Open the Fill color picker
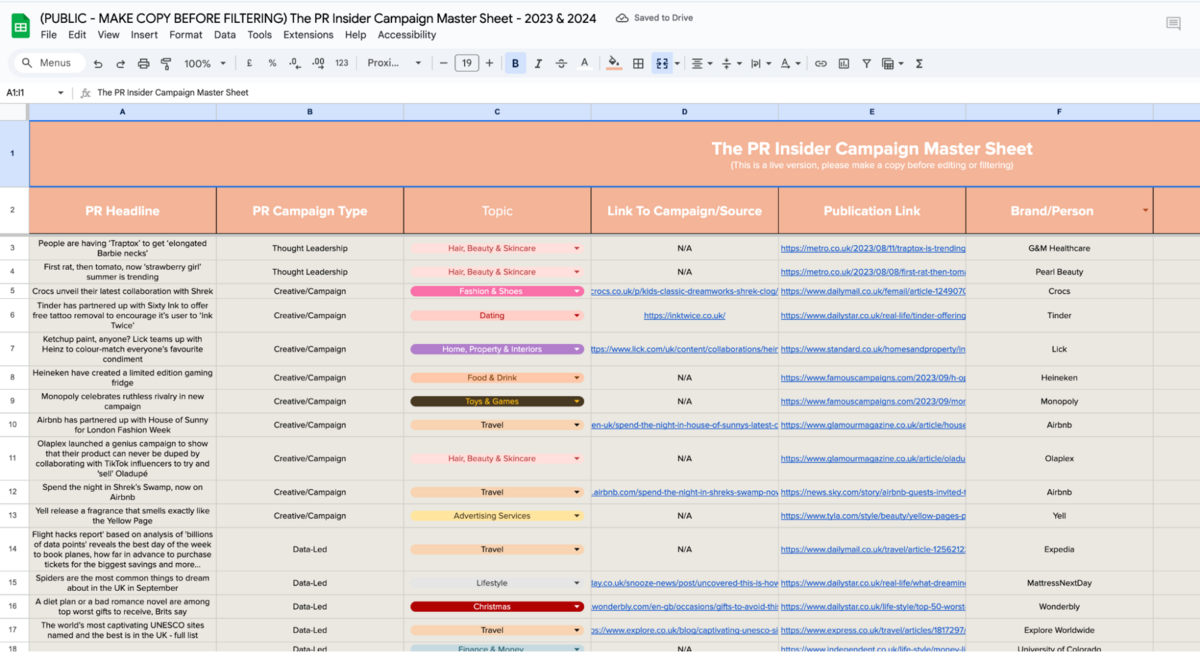Viewport: 1200px width, 652px height. (614, 63)
